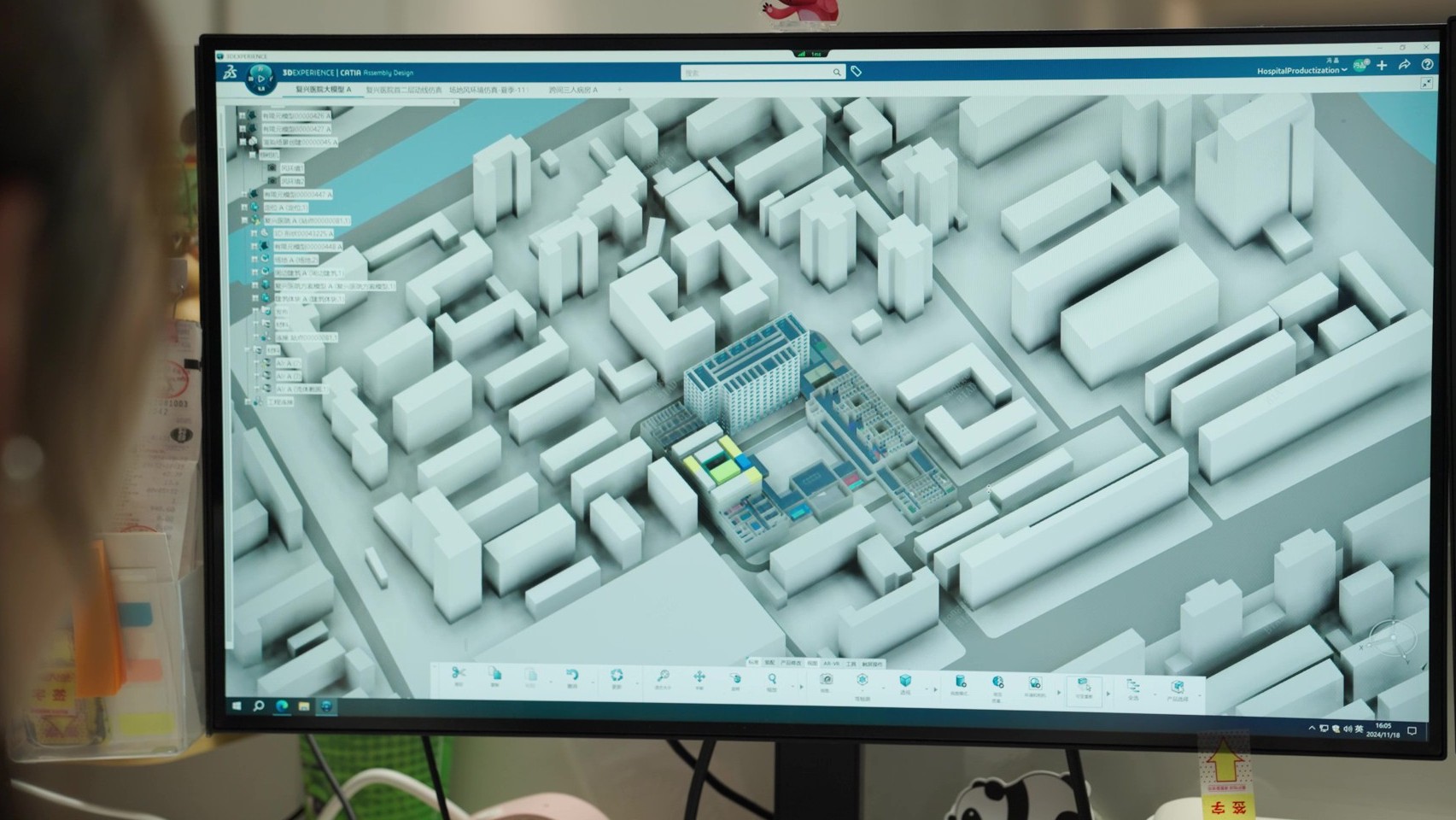Toggle visibility checkbox of 有限元模型00000426 A

click(x=242, y=117)
